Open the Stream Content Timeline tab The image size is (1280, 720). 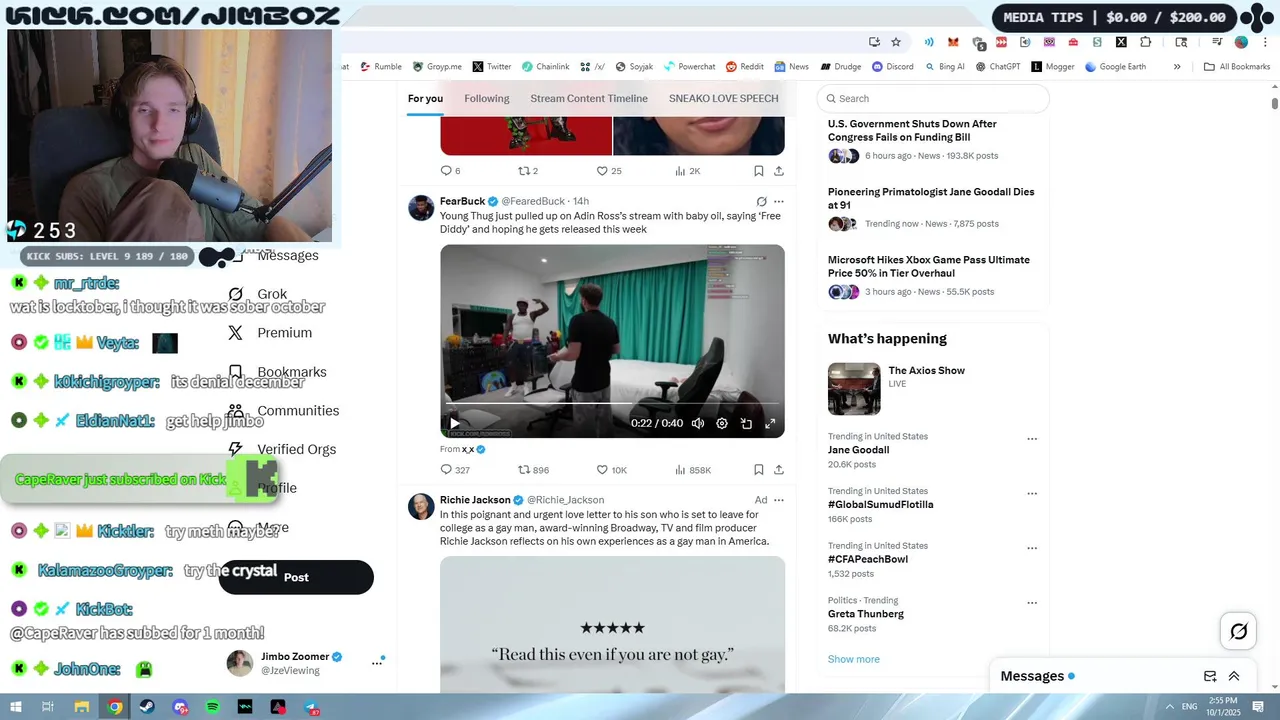tap(589, 98)
